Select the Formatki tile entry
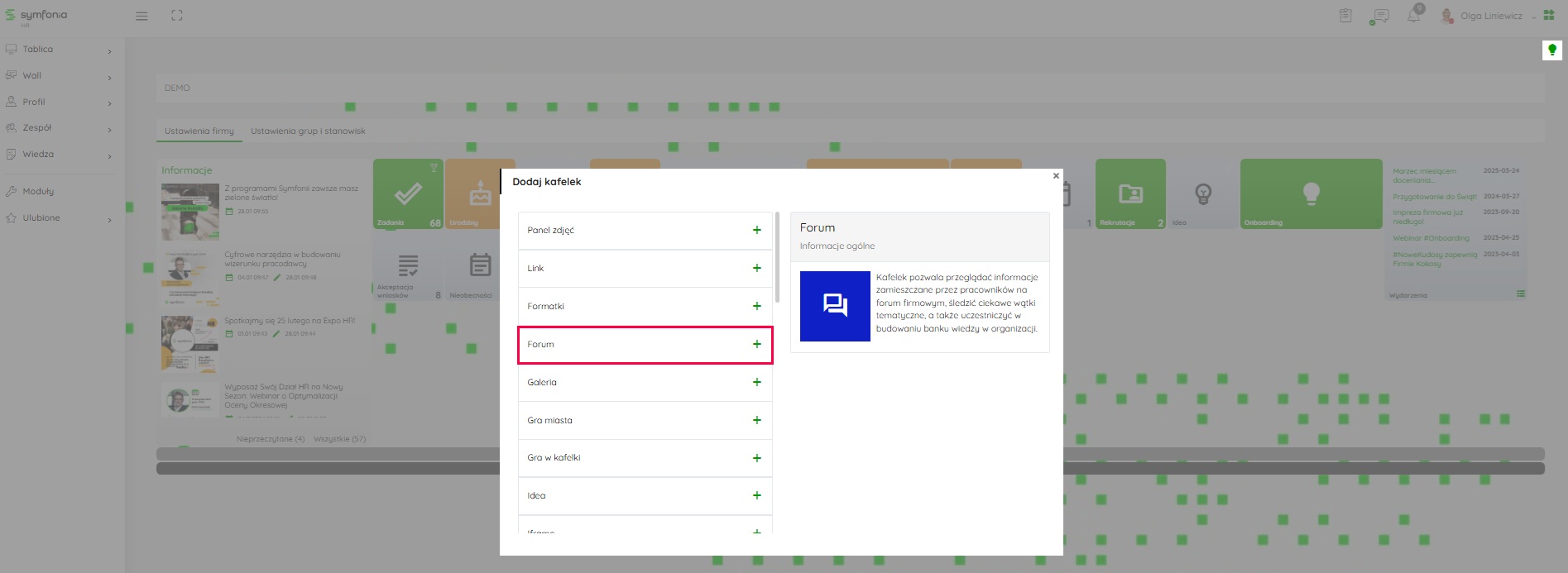This screenshot has height=573, width=1568. tap(629, 306)
